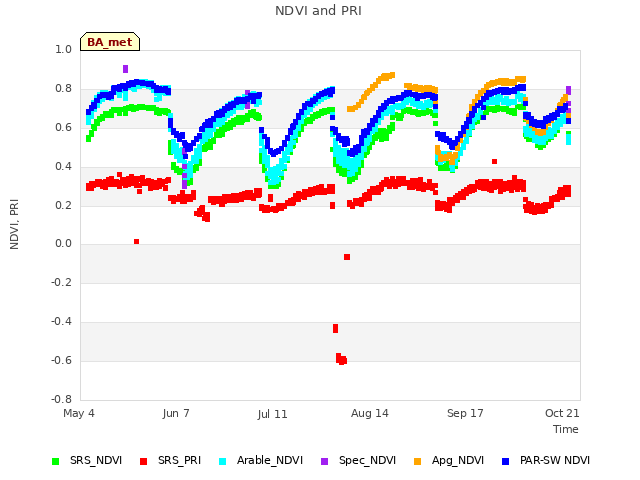The image size is (640, 480).
Task: Click the purple Spec_NDVI legend swatch
Action: tap(324, 461)
